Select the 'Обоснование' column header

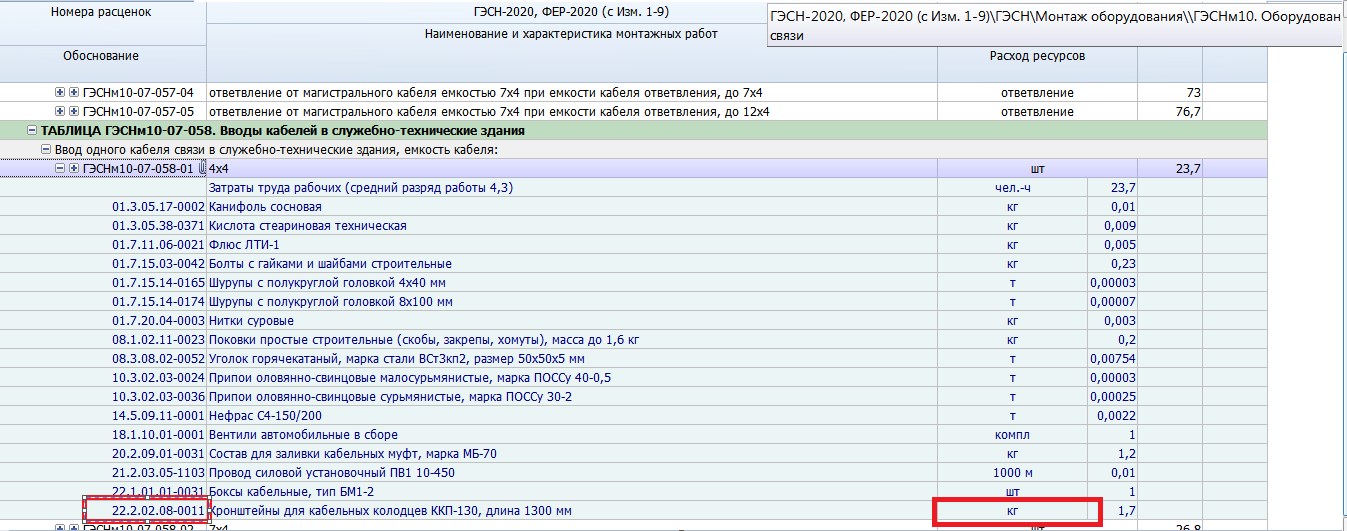(100, 56)
